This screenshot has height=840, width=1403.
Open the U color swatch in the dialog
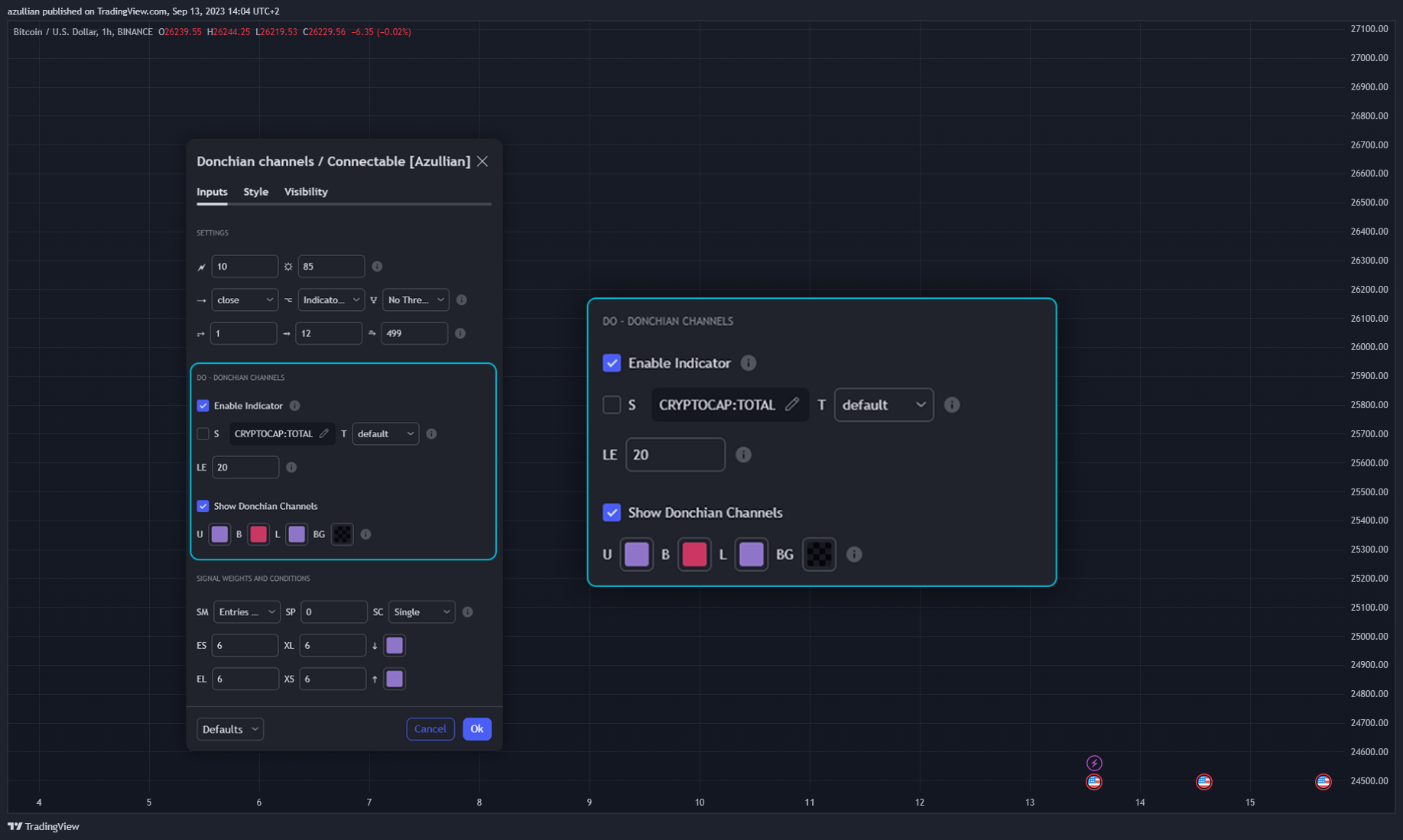[x=219, y=534]
